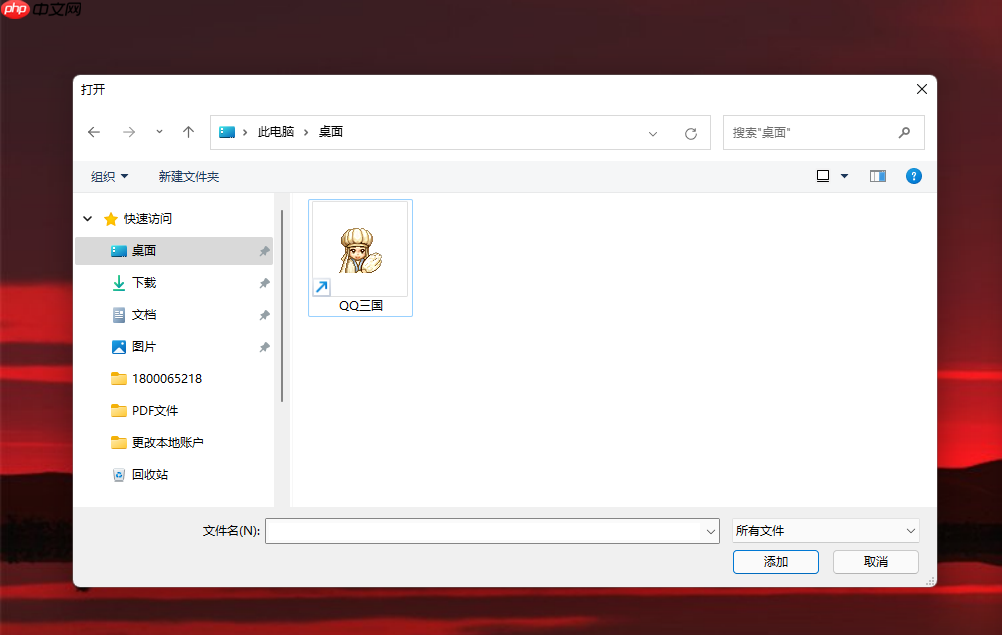The height and width of the screenshot is (635, 1002).
Task: Unpin 文档 using its pin icon
Action: point(263,314)
